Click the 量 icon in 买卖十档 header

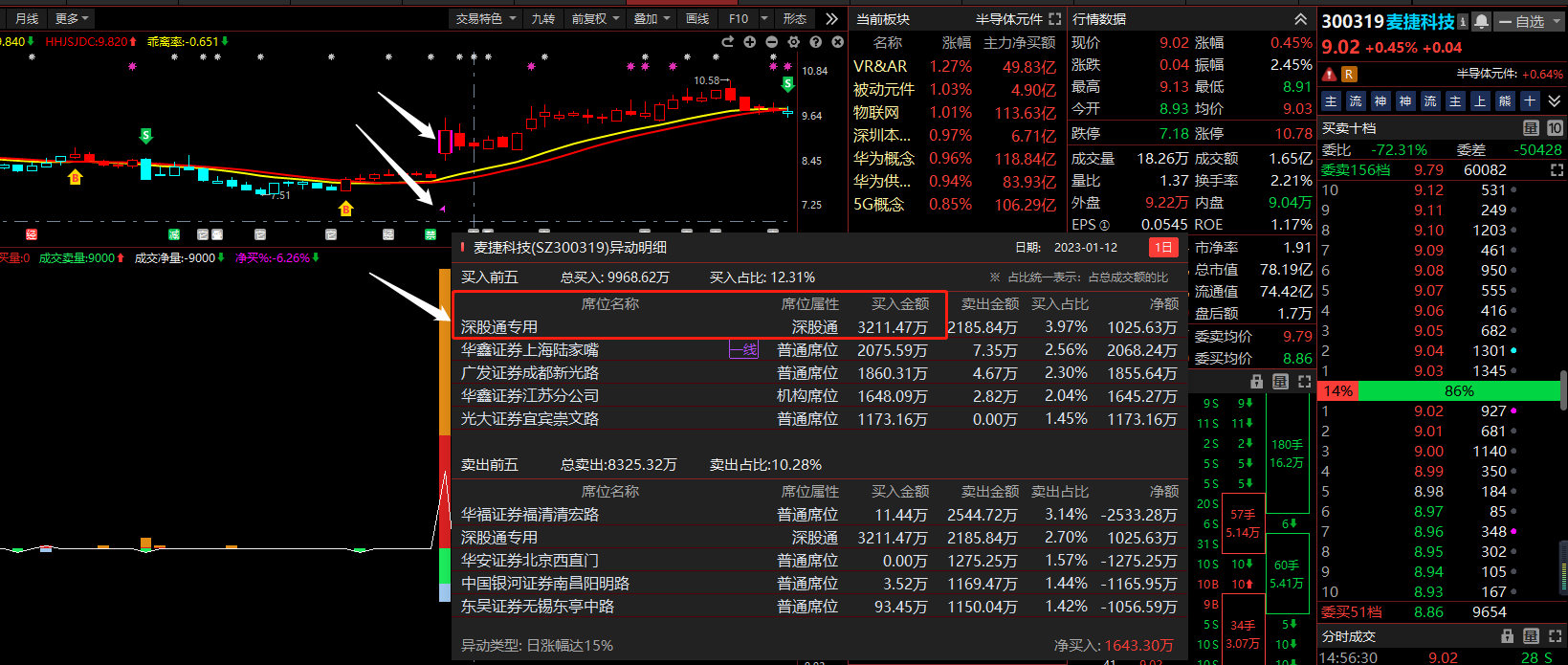click(x=1531, y=128)
